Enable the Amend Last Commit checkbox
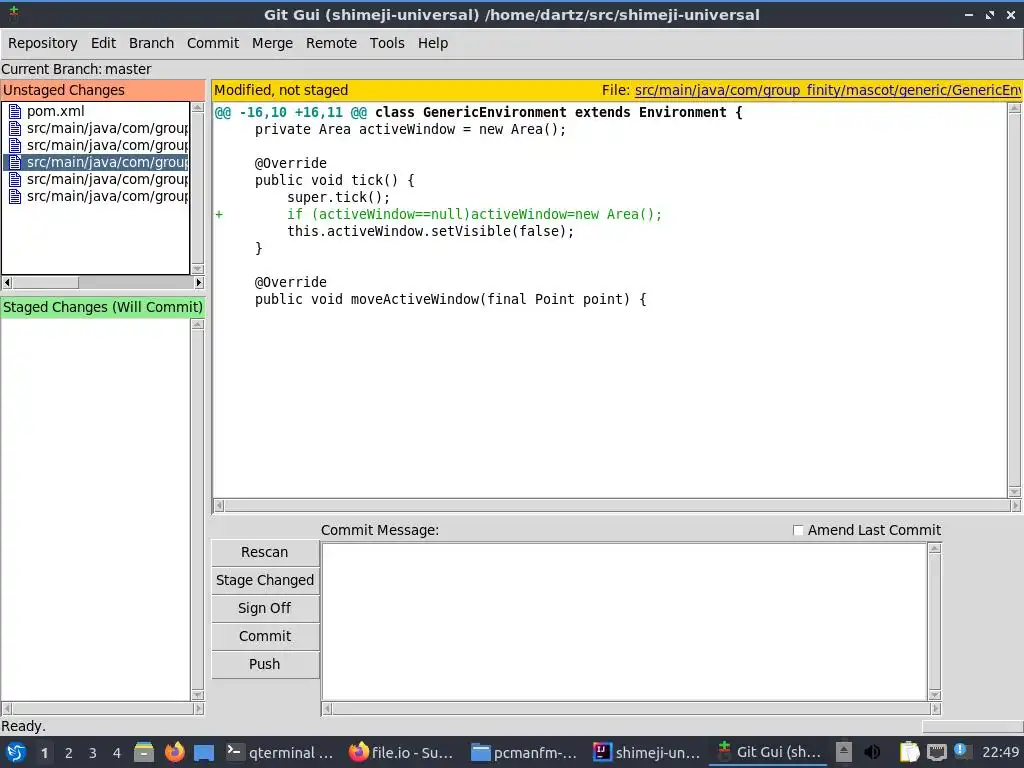 pos(797,530)
